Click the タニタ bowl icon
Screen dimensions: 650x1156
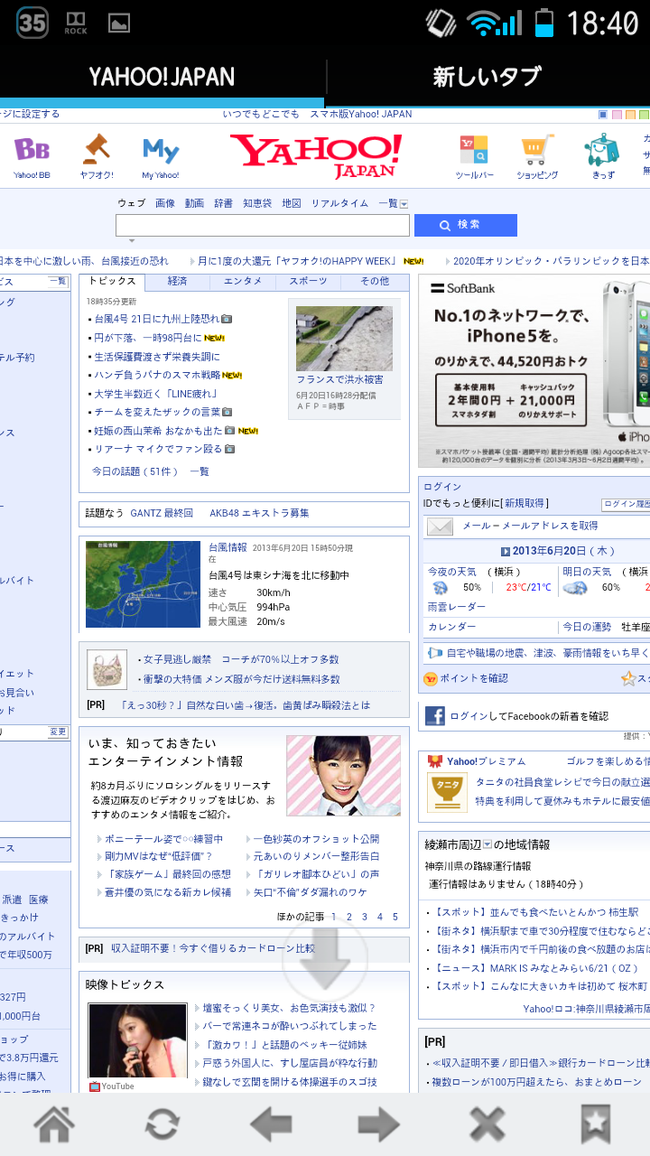pyautogui.click(x=447, y=792)
